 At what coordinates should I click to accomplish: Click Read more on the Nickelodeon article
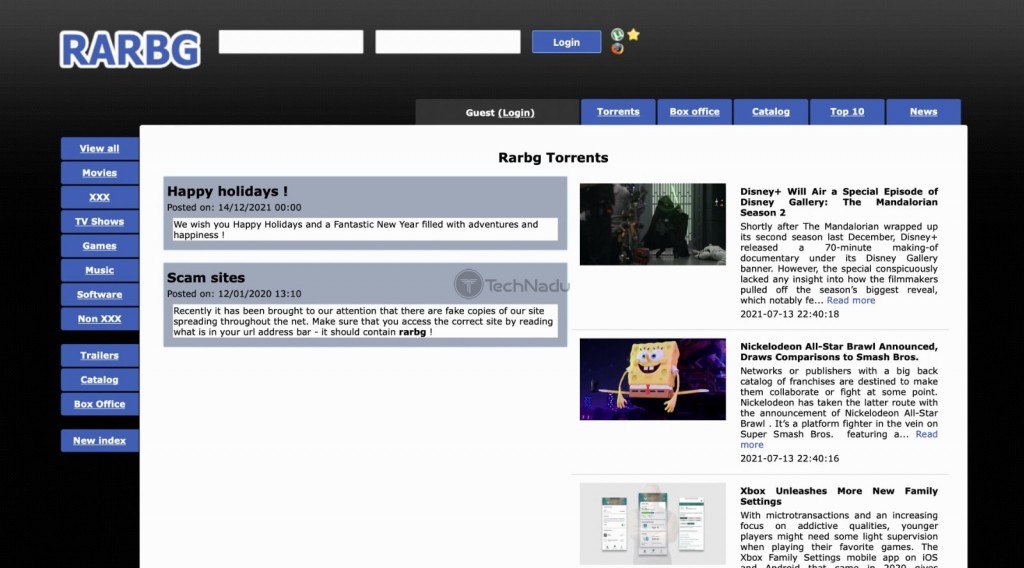[x=926, y=434]
